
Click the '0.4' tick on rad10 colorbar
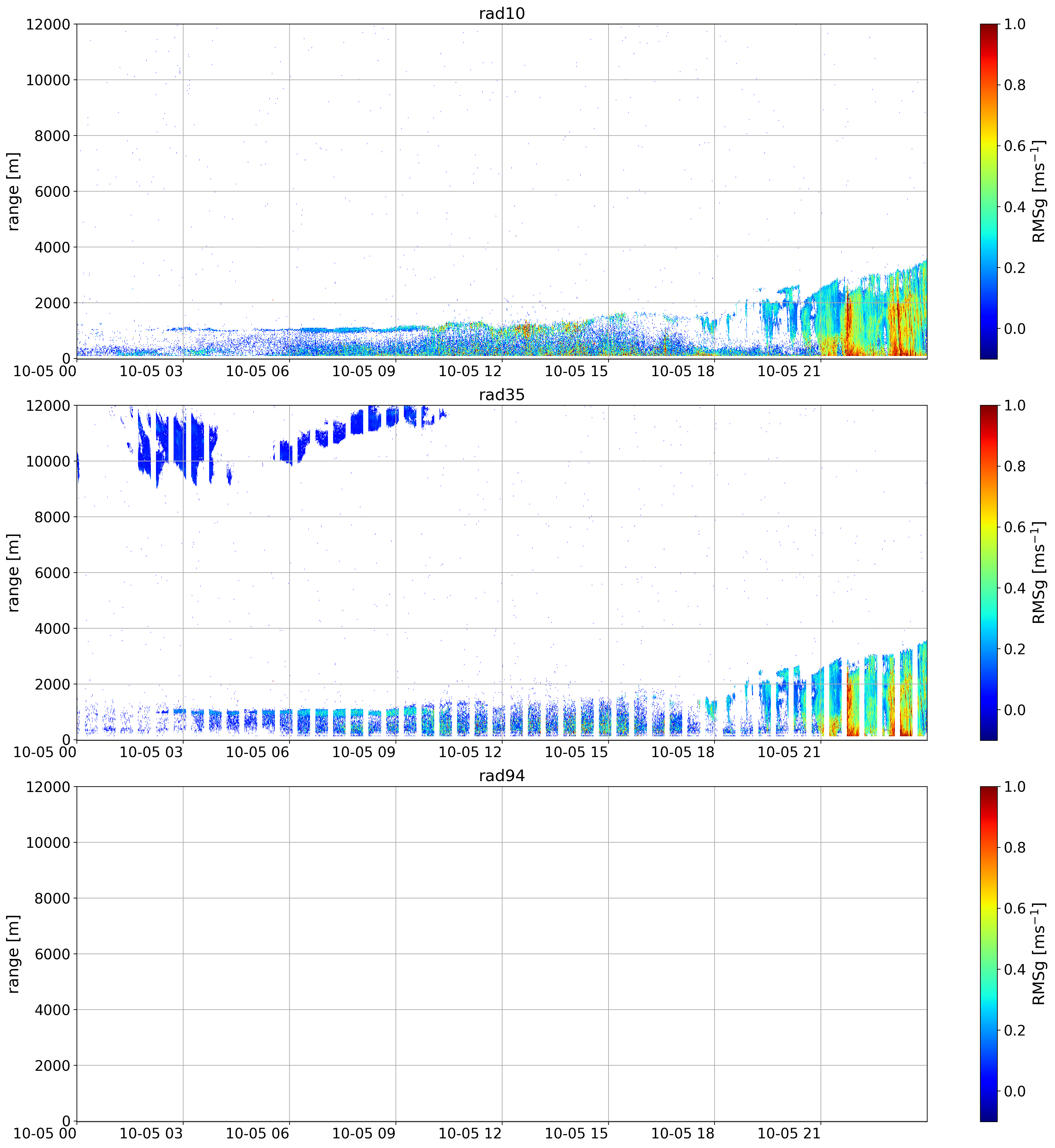pyautogui.click(x=1015, y=207)
